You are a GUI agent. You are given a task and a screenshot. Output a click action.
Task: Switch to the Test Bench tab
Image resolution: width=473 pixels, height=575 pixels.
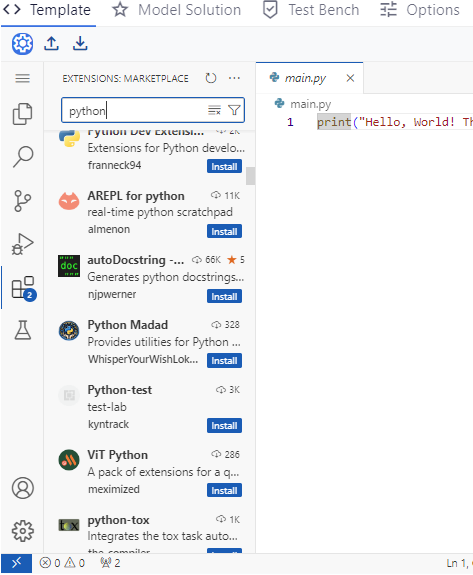(x=311, y=10)
